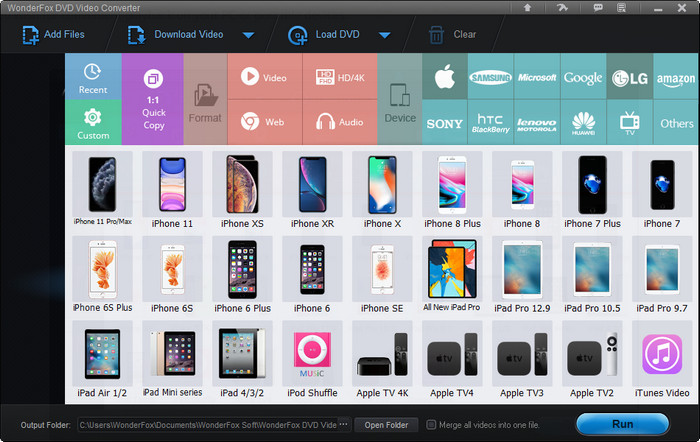This screenshot has height=442, width=700.
Task: Select the 1:1 Quick Copy tile
Action: coord(153,99)
